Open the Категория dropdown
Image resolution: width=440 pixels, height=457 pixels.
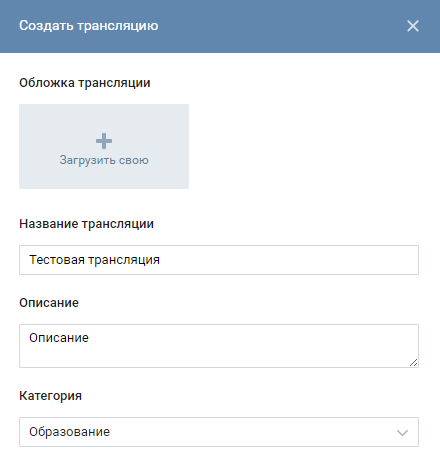(x=219, y=432)
